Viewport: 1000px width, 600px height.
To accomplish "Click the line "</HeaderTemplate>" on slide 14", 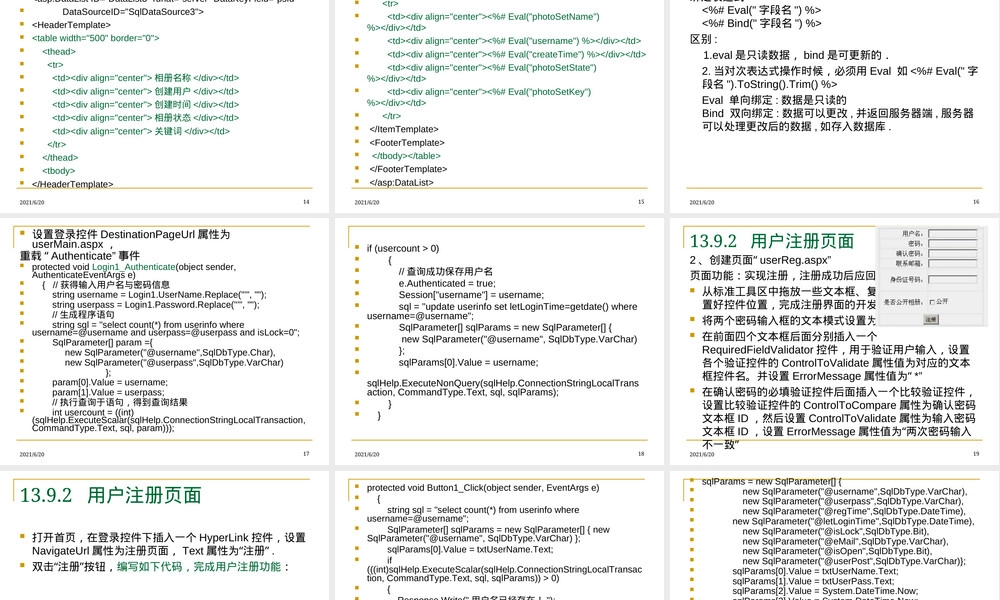I will click(72, 184).
